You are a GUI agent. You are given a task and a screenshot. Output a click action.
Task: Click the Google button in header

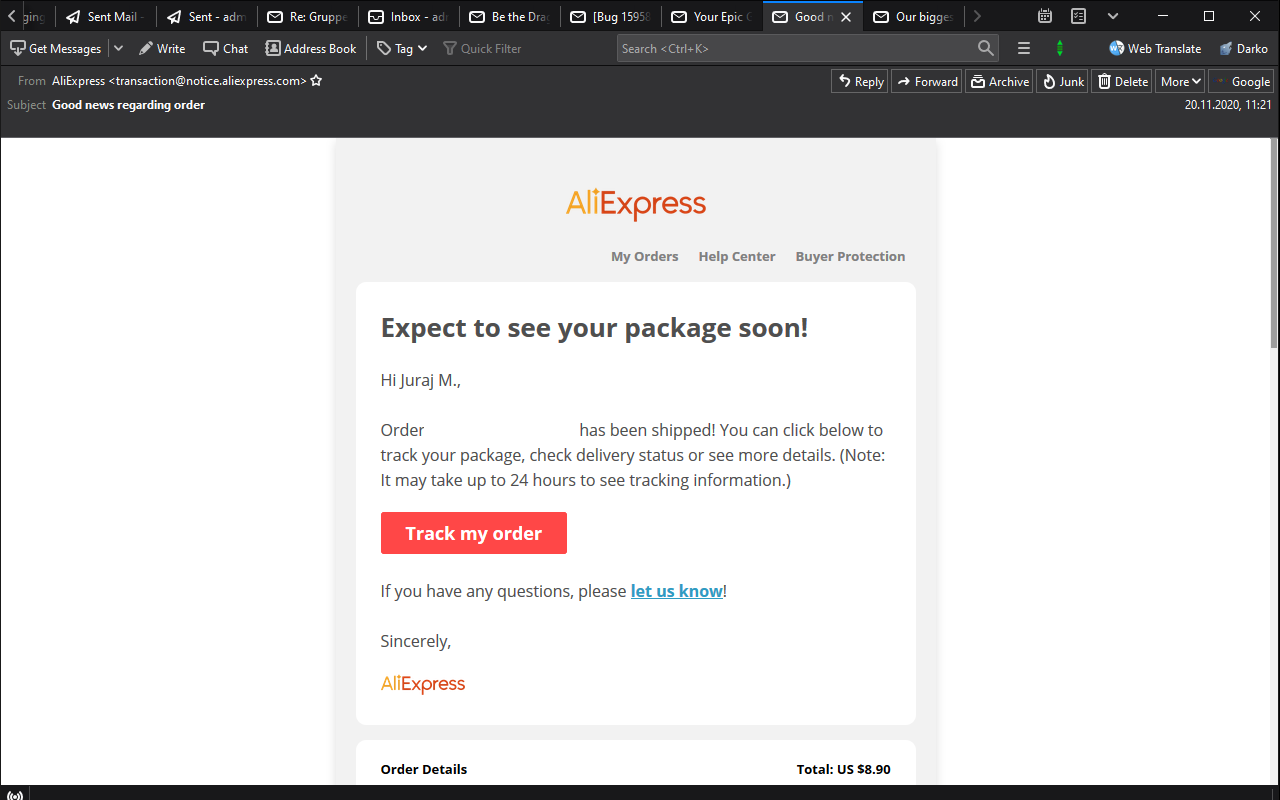click(x=1241, y=82)
